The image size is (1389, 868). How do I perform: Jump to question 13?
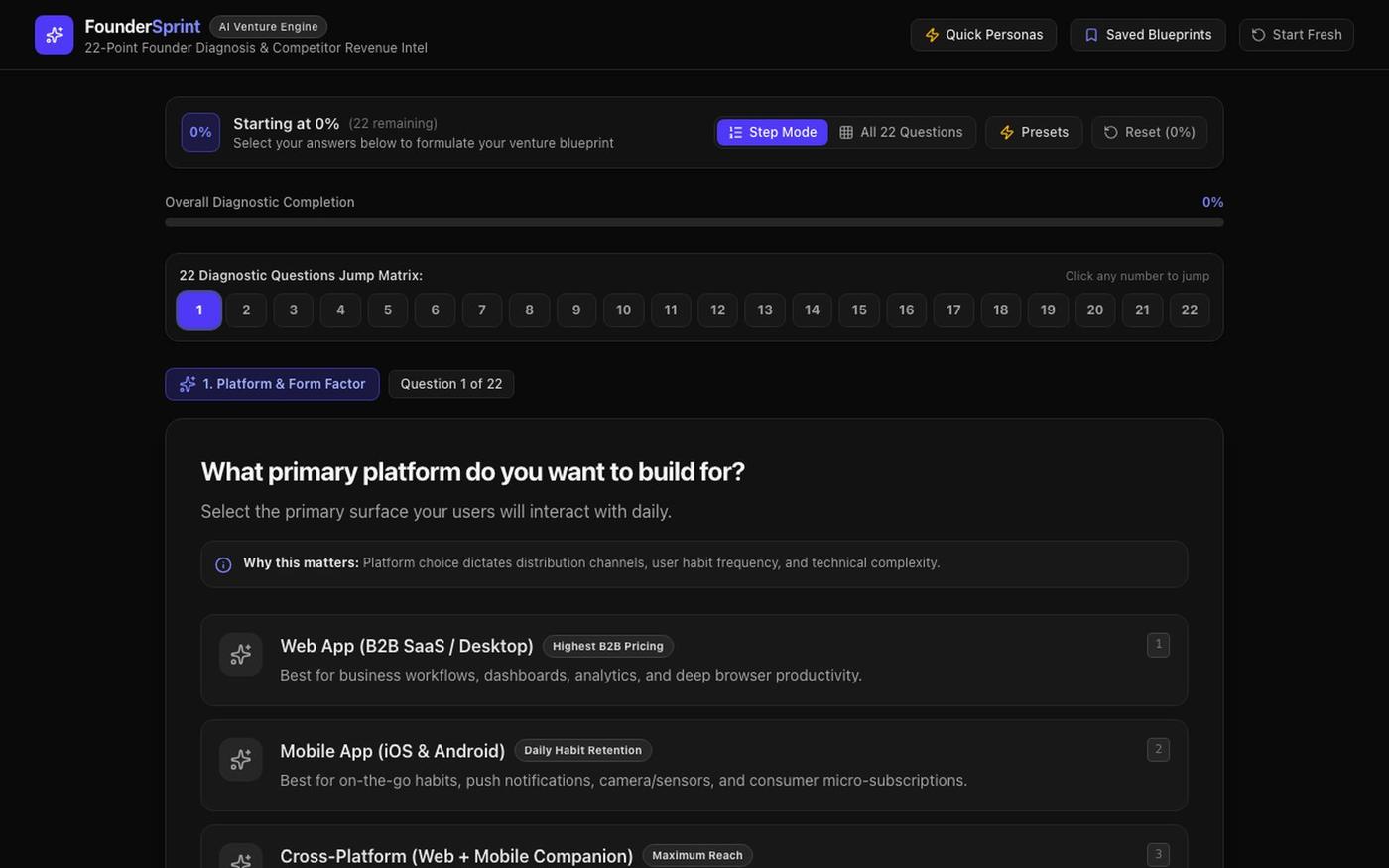[765, 310]
